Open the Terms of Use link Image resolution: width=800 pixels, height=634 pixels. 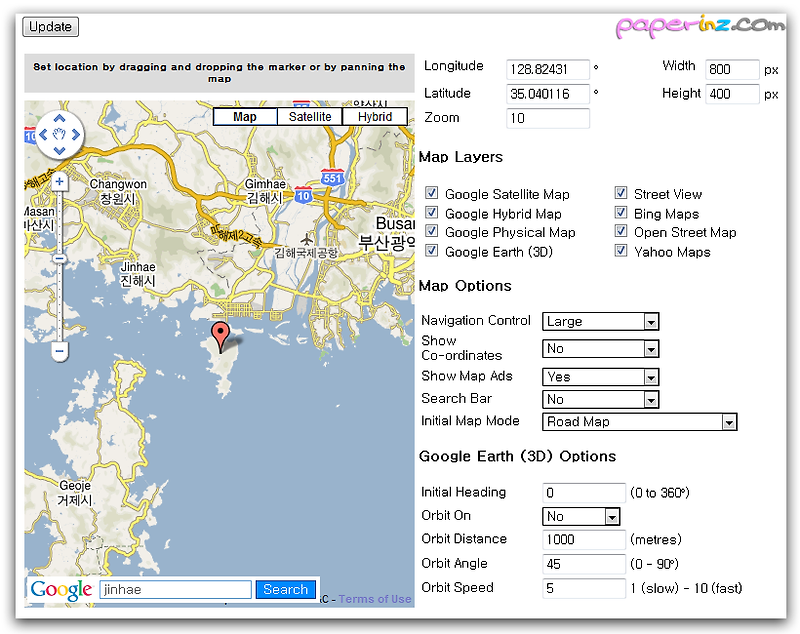(x=375, y=599)
